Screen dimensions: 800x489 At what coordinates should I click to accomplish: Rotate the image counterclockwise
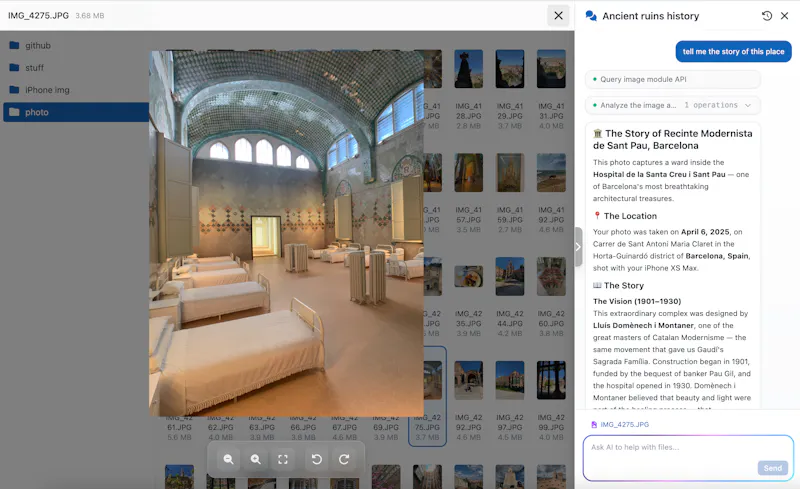coord(316,459)
